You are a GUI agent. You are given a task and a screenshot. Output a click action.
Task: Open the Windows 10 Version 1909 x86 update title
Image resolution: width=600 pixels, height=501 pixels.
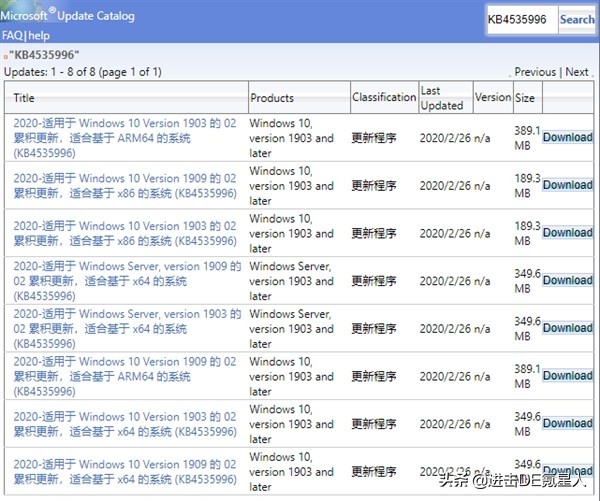125,186
